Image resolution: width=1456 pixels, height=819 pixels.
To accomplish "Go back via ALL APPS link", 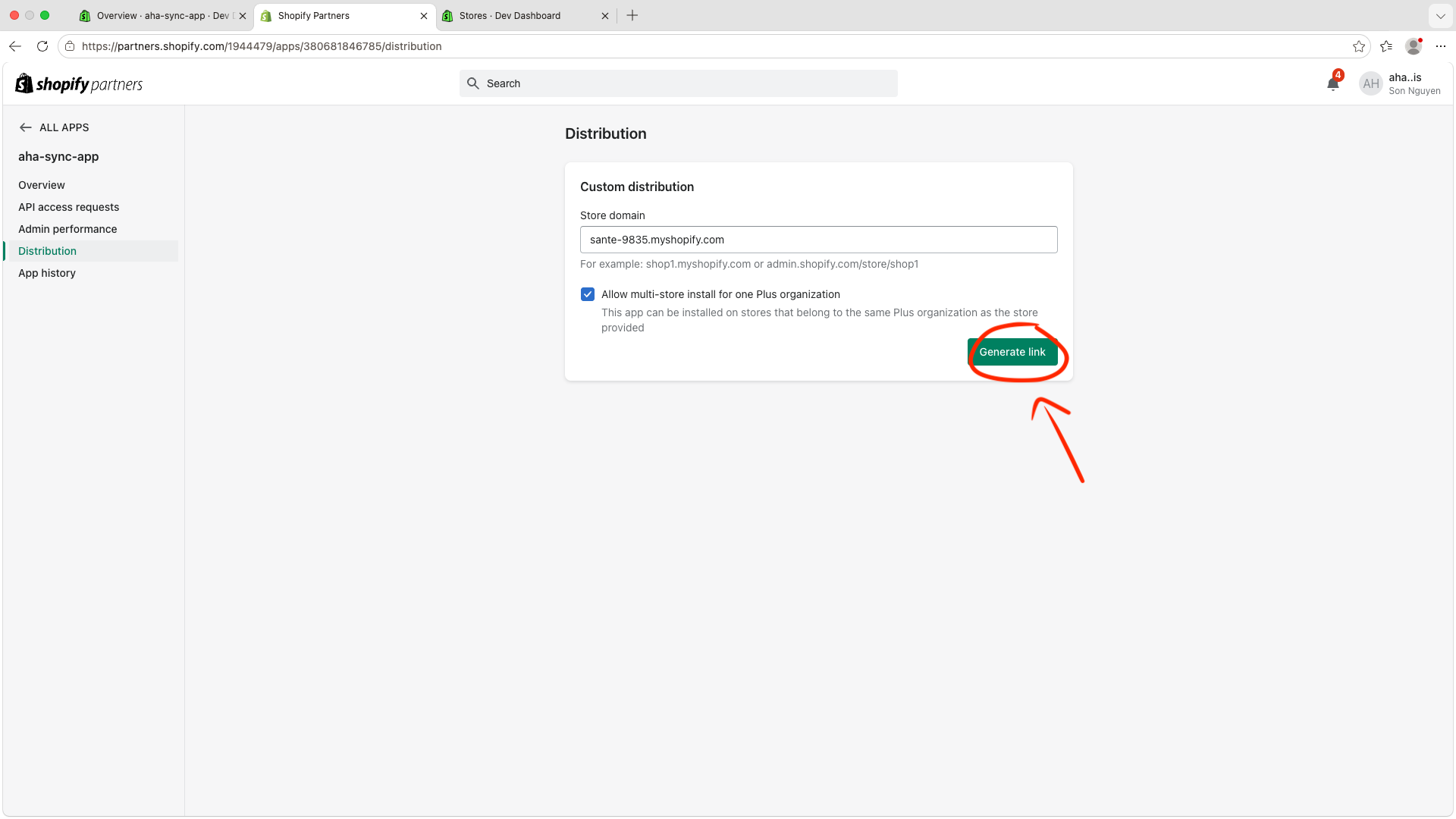I will (54, 127).
